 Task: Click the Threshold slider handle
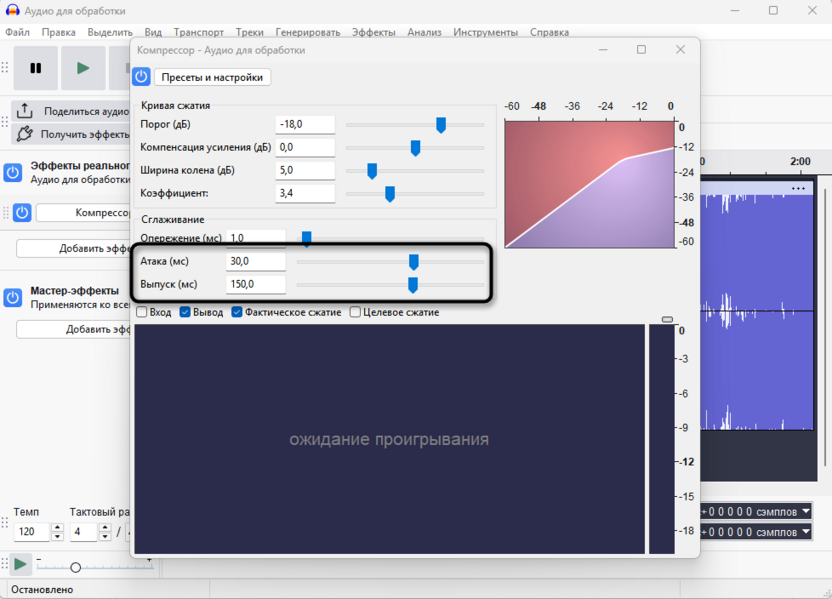point(441,125)
